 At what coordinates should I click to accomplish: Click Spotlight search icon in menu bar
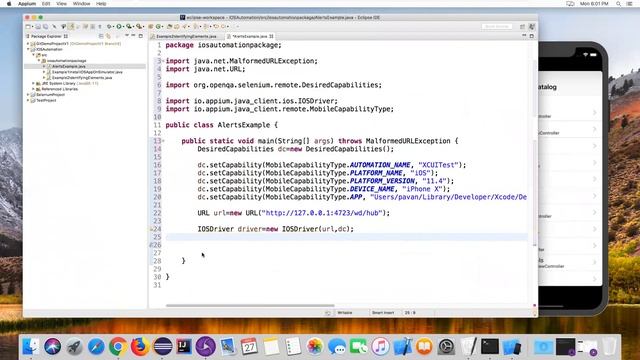[618, 4]
